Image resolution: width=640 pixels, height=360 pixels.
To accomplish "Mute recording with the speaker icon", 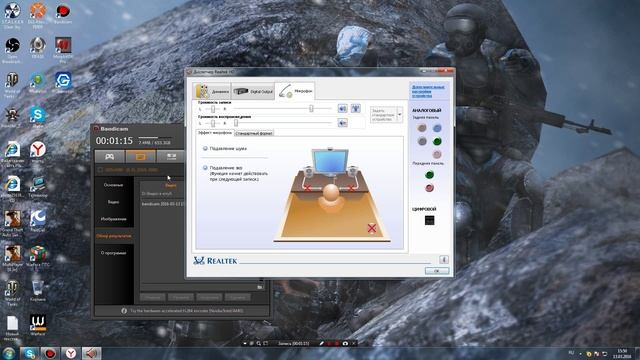I will (342, 108).
